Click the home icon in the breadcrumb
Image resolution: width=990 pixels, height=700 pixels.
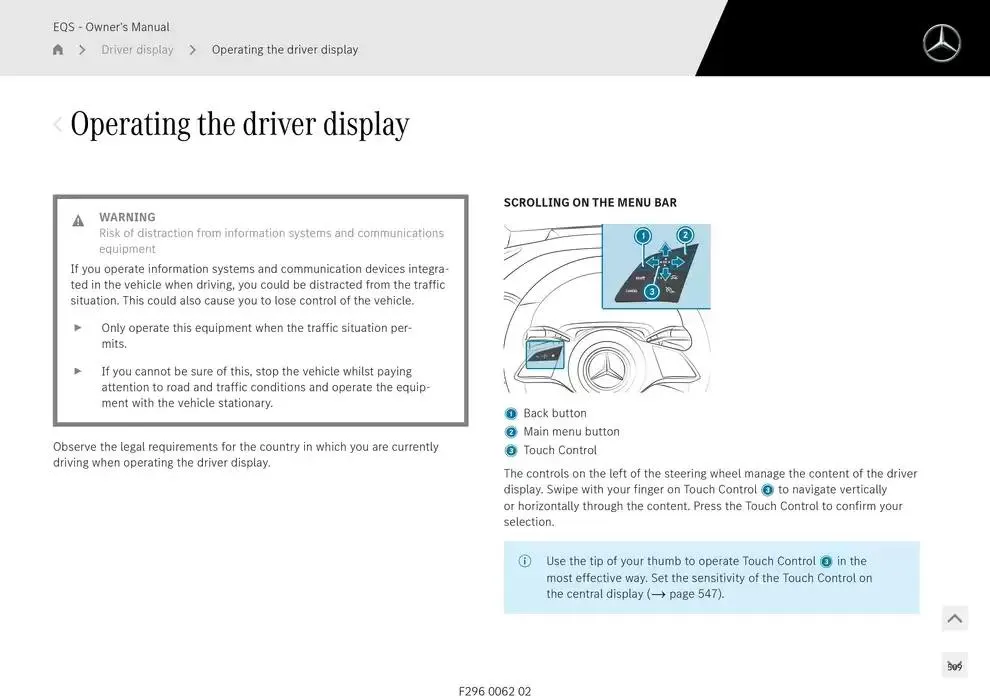coord(57,49)
